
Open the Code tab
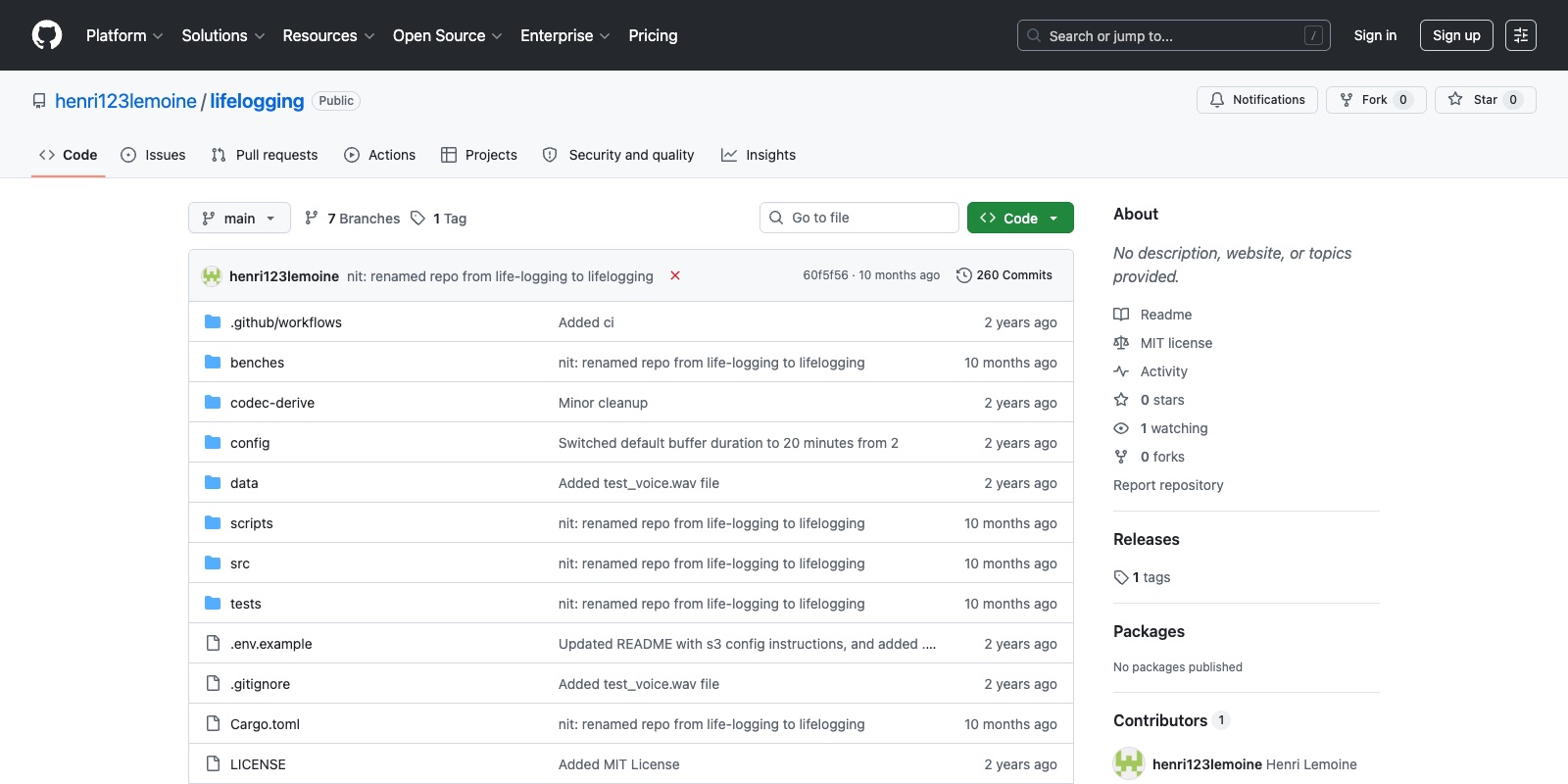point(68,155)
